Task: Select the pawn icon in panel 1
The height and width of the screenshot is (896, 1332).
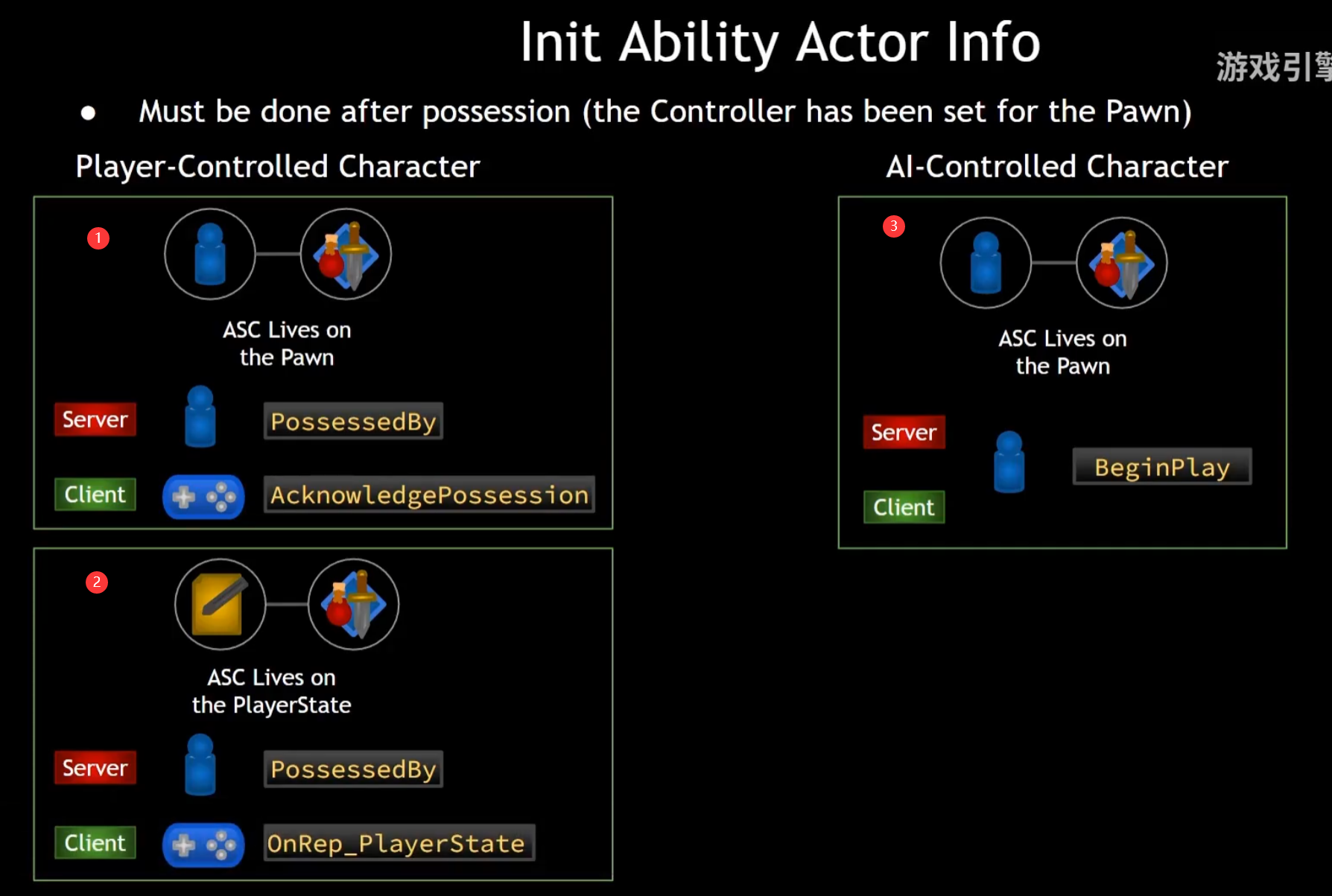Action: [210, 254]
